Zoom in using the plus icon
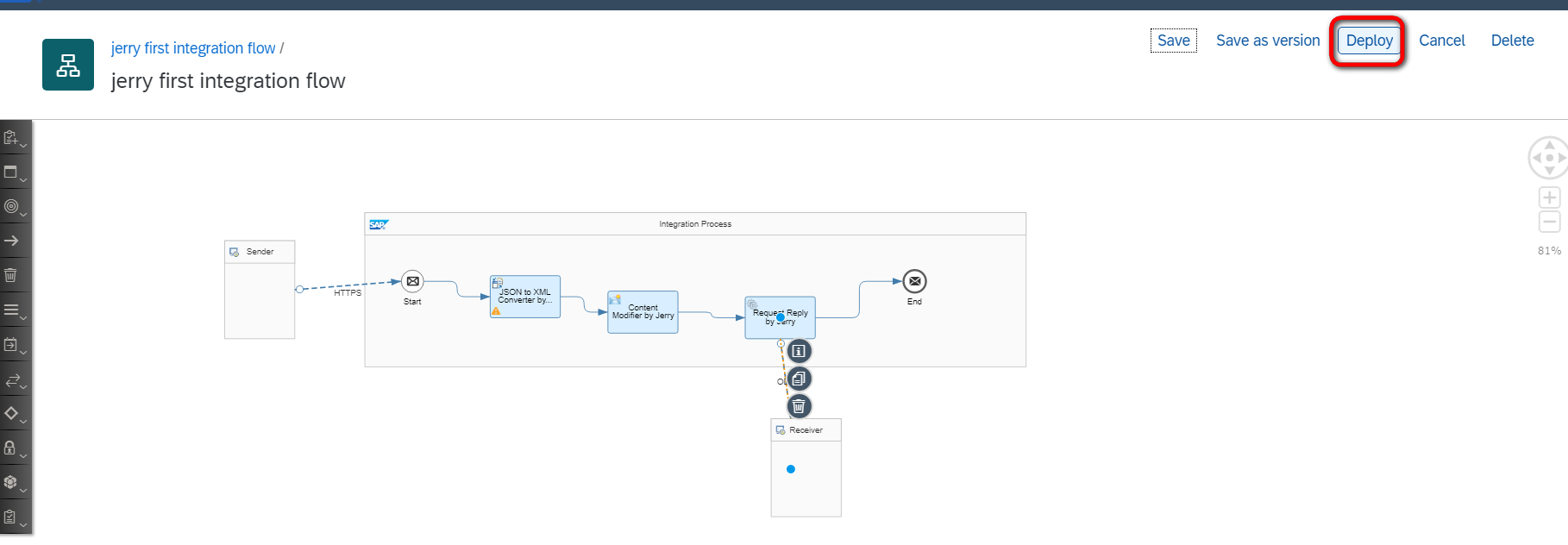Image resolution: width=1568 pixels, height=545 pixels. [x=1549, y=197]
